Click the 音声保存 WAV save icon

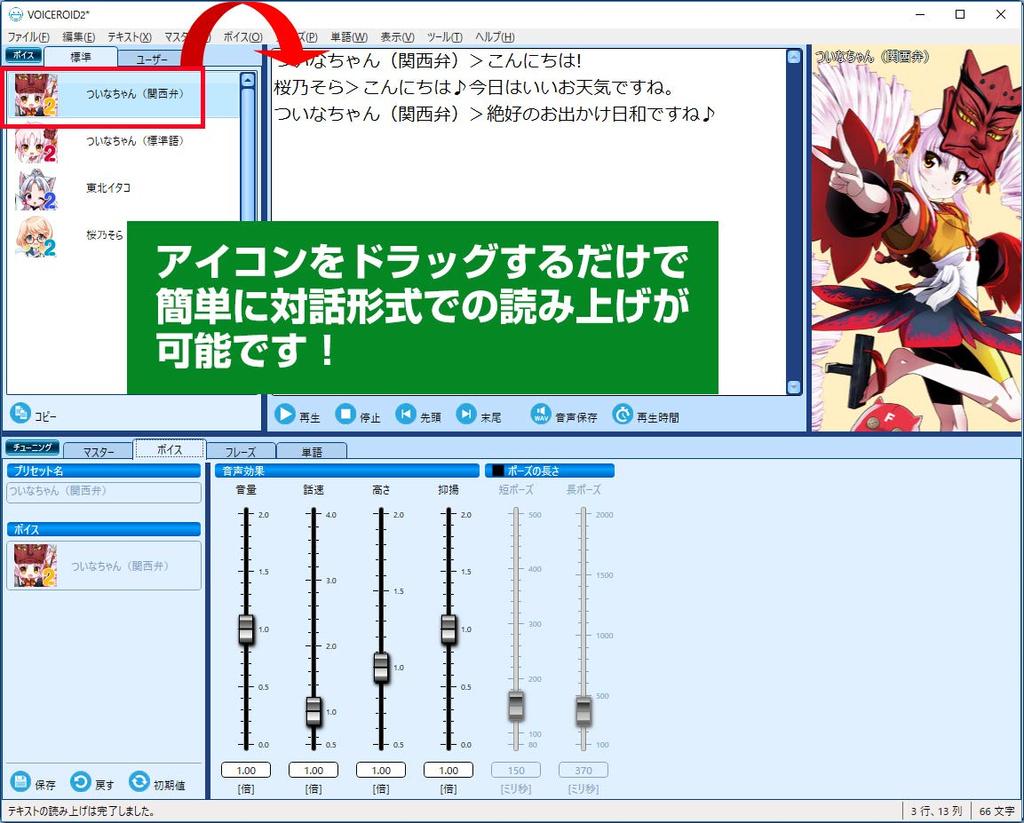(541, 414)
